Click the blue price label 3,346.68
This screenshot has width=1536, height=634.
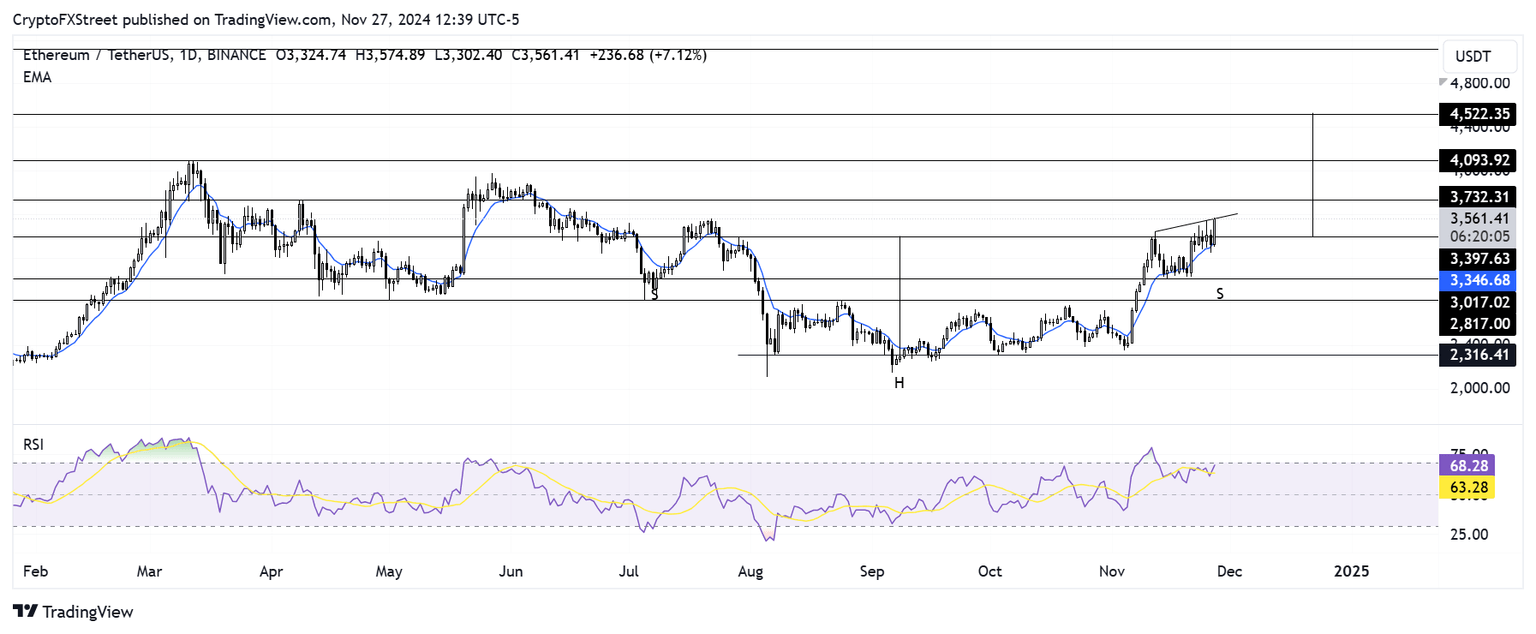(x=1478, y=281)
